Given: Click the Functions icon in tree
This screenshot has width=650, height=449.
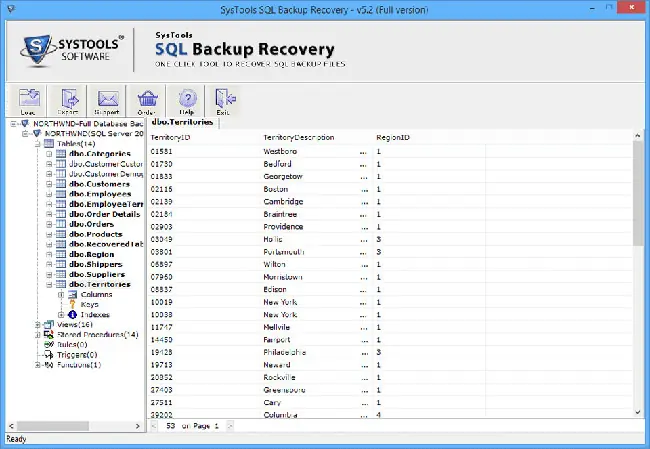Looking at the screenshot, I should click(49, 365).
